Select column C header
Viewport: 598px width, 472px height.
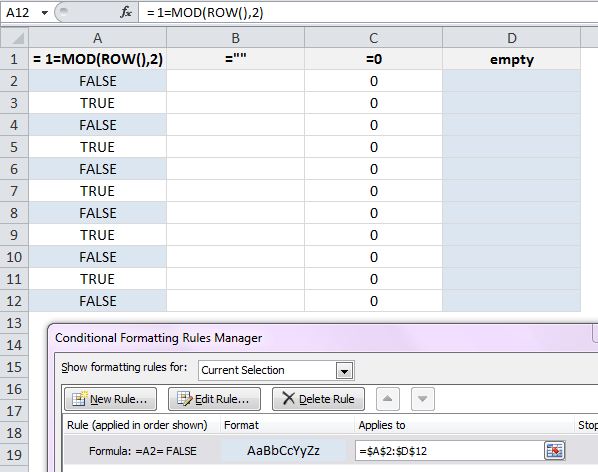coord(373,38)
